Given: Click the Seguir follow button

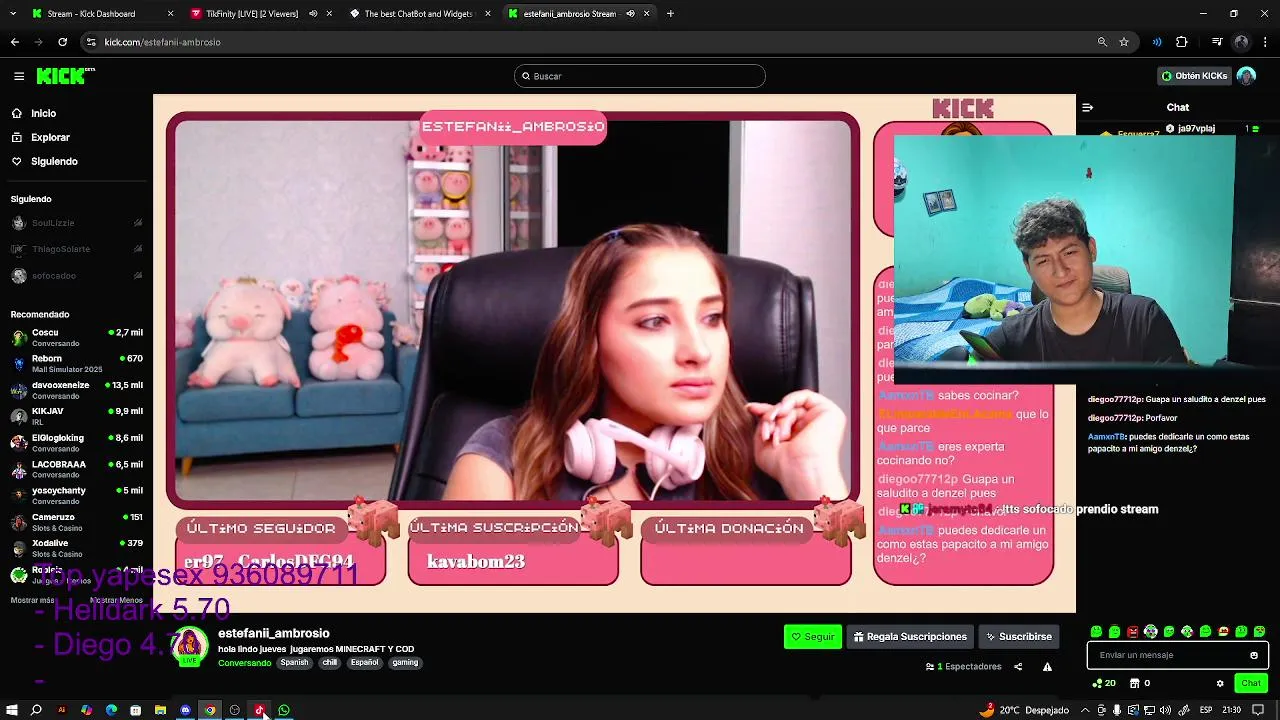Looking at the screenshot, I should tap(813, 636).
